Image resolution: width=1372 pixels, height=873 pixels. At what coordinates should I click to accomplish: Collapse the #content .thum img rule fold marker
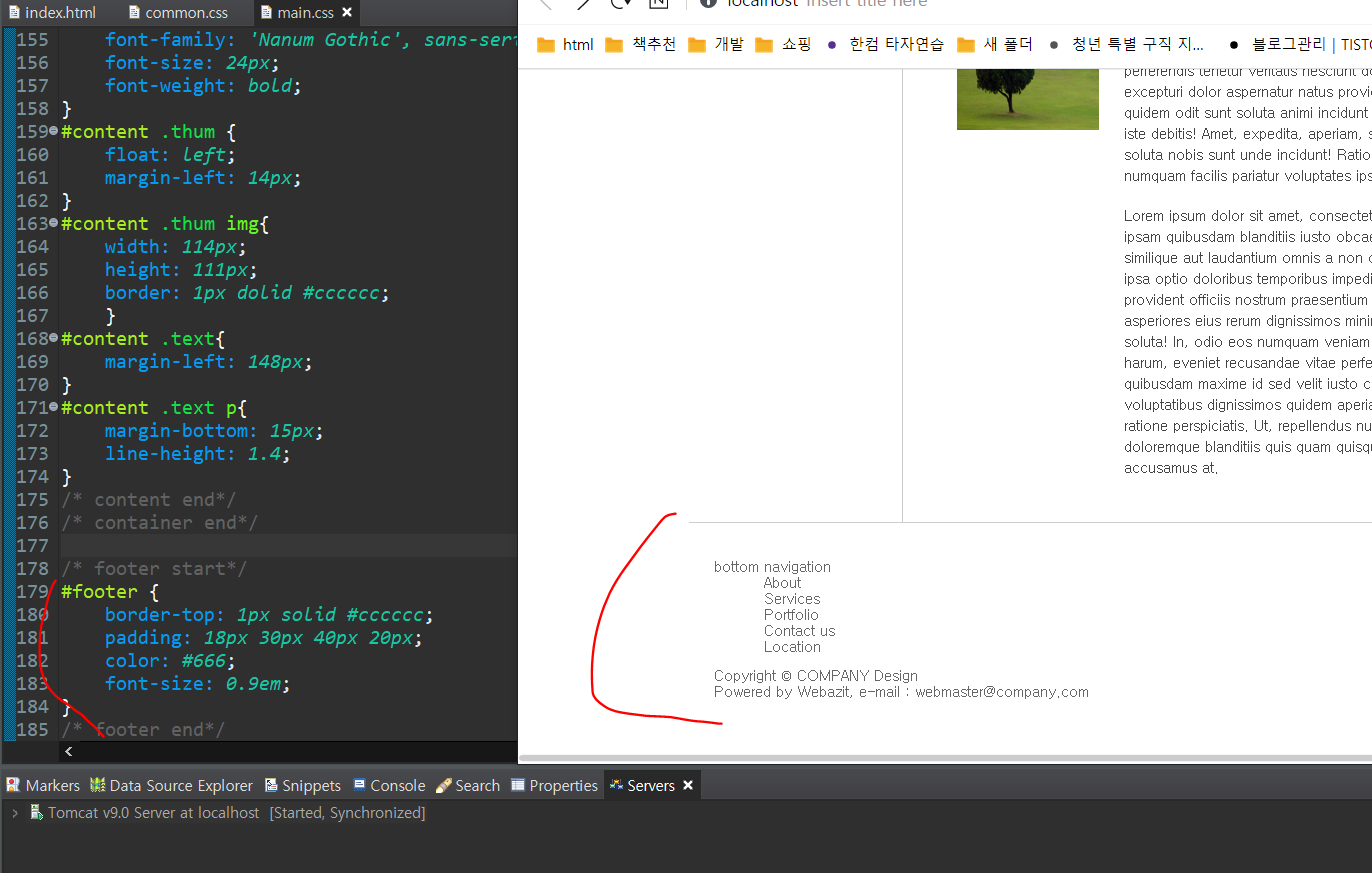54,223
